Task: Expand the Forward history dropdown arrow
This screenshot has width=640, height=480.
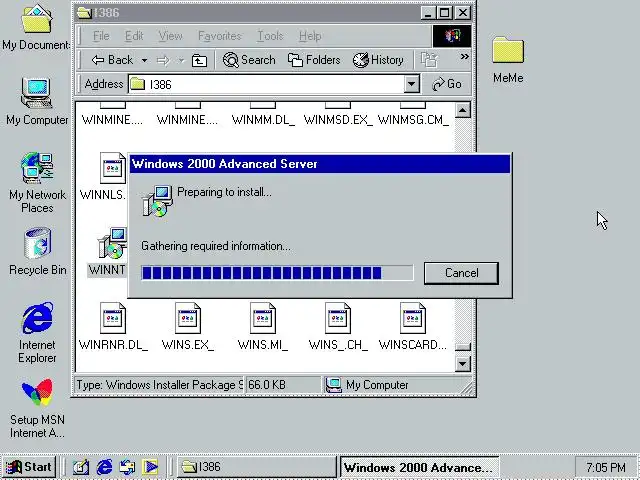Action: point(181,60)
